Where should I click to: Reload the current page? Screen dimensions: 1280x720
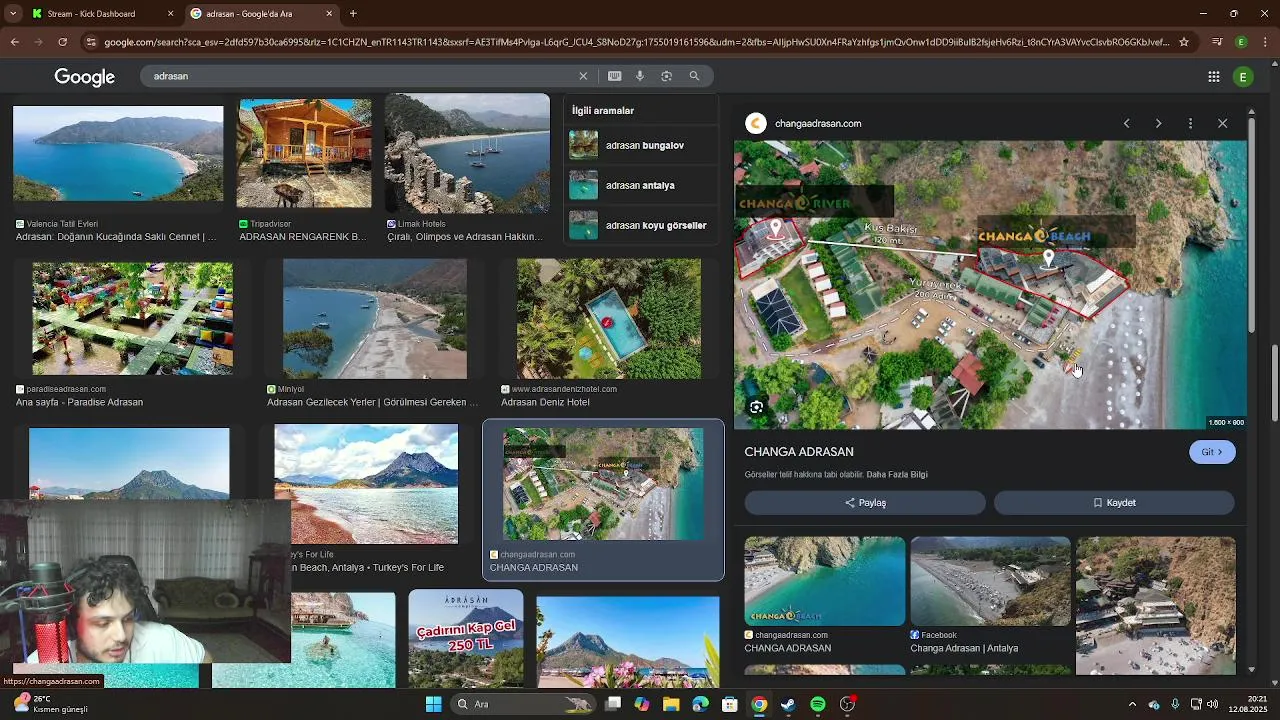click(62, 42)
